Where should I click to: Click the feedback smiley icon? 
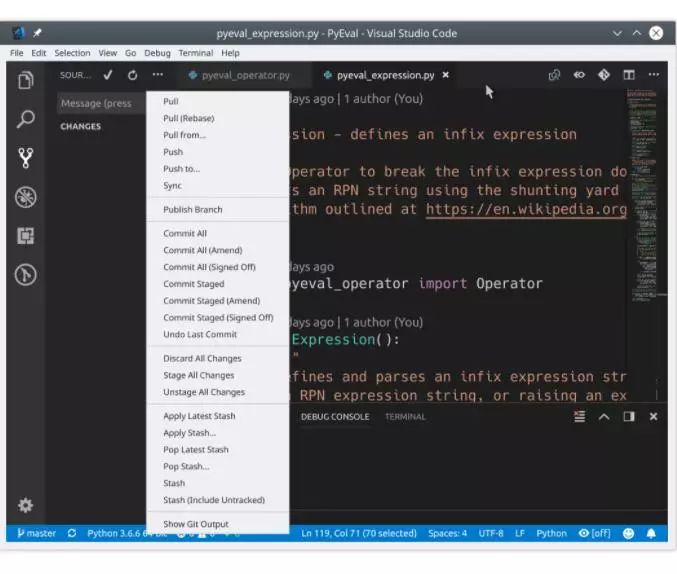click(628, 533)
